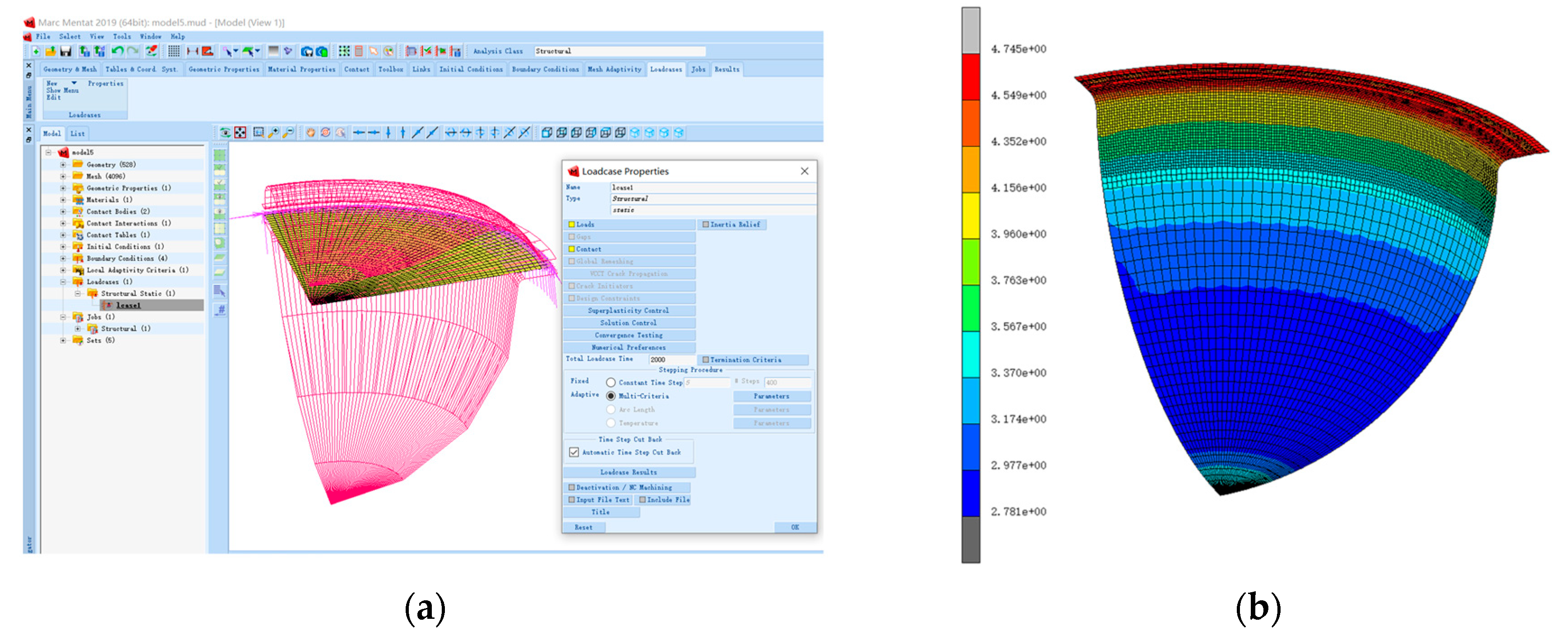Viewport: 1568px width, 640px height.
Task: Enable Termination Criteria checkbox
Action: [x=705, y=360]
